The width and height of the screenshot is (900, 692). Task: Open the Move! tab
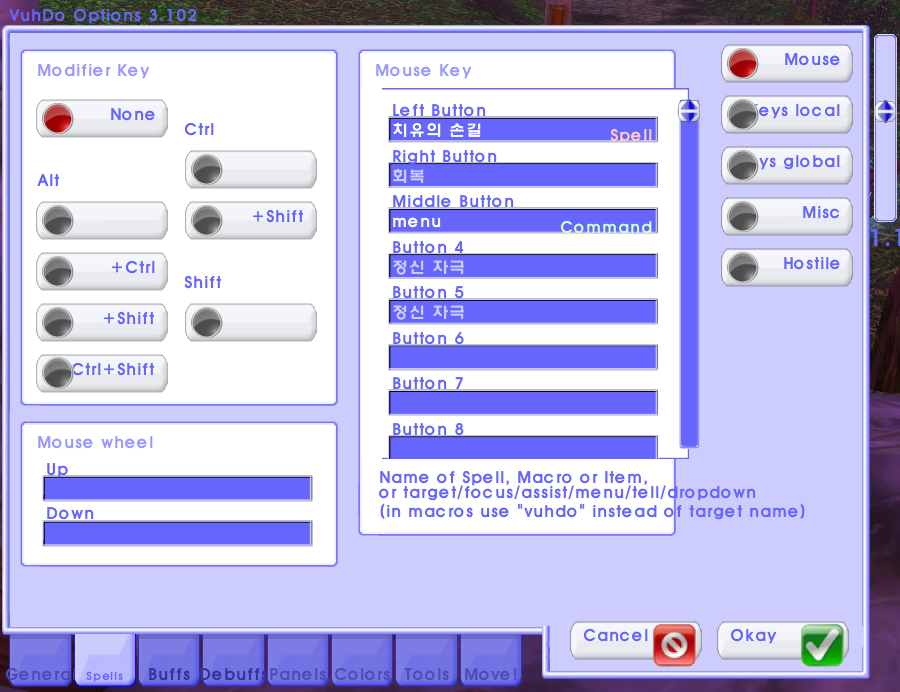[491, 660]
